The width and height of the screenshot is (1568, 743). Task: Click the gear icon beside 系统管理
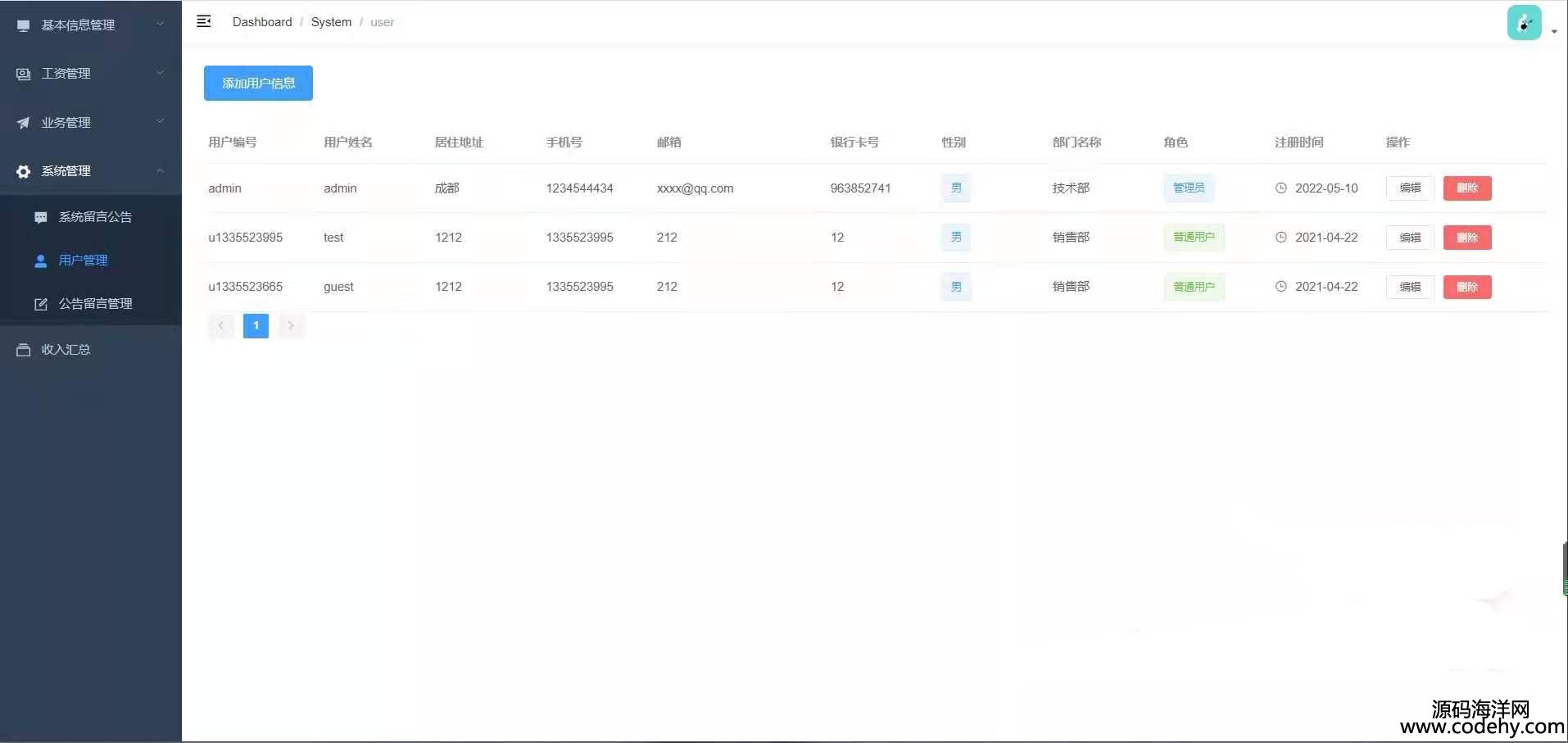click(24, 171)
